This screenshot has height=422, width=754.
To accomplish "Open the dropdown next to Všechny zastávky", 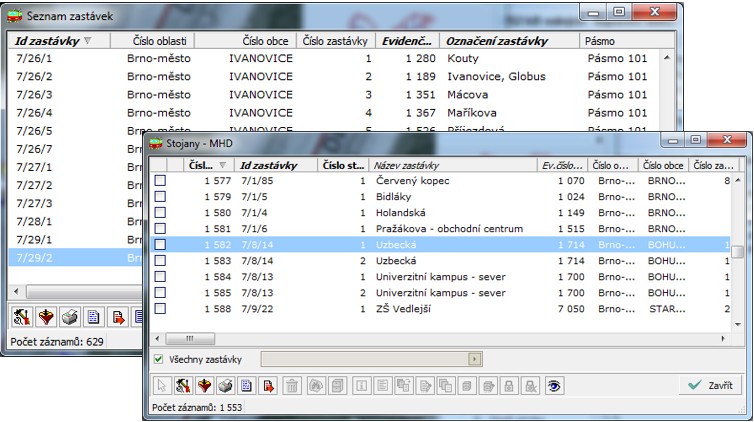I will click(x=475, y=358).
